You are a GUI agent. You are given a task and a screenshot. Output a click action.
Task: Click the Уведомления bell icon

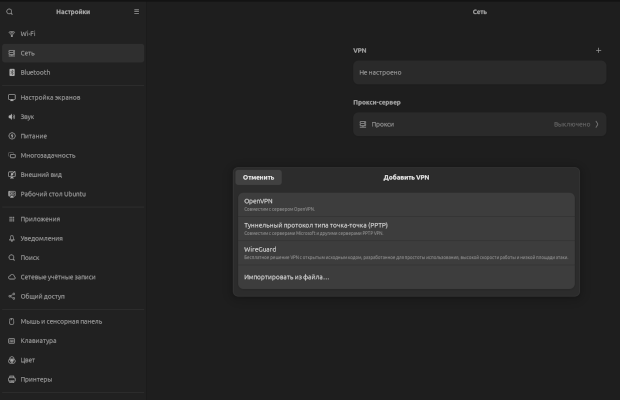tap(12, 238)
